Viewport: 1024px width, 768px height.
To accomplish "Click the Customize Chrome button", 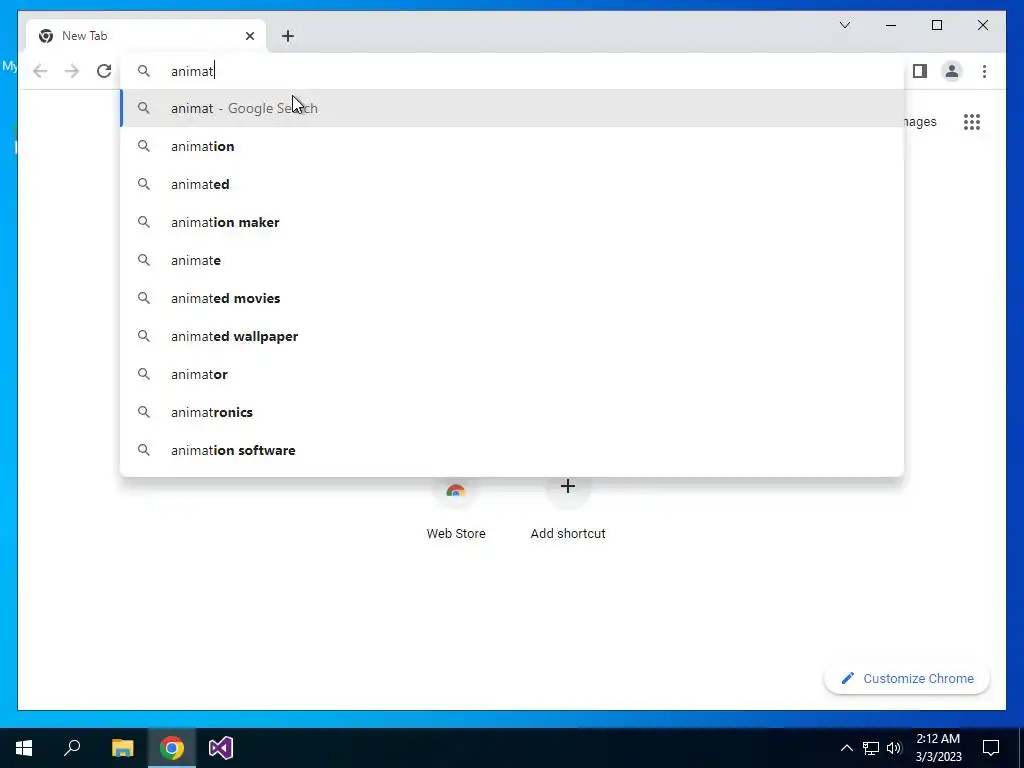I will (x=907, y=679).
